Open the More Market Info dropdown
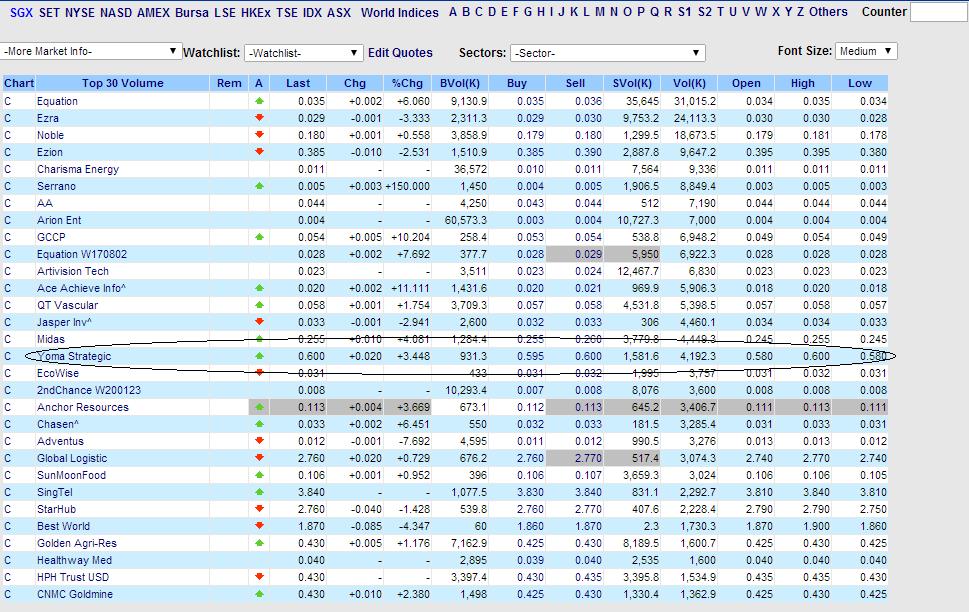Viewport: 969px width, 612px height. (91, 51)
